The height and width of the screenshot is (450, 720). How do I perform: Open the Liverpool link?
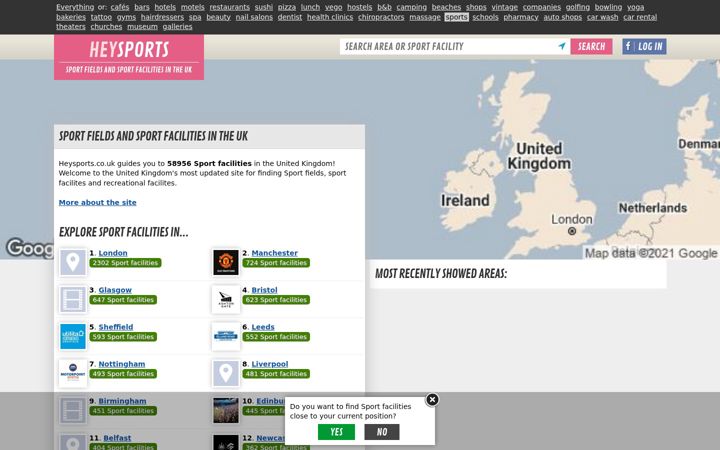270,364
